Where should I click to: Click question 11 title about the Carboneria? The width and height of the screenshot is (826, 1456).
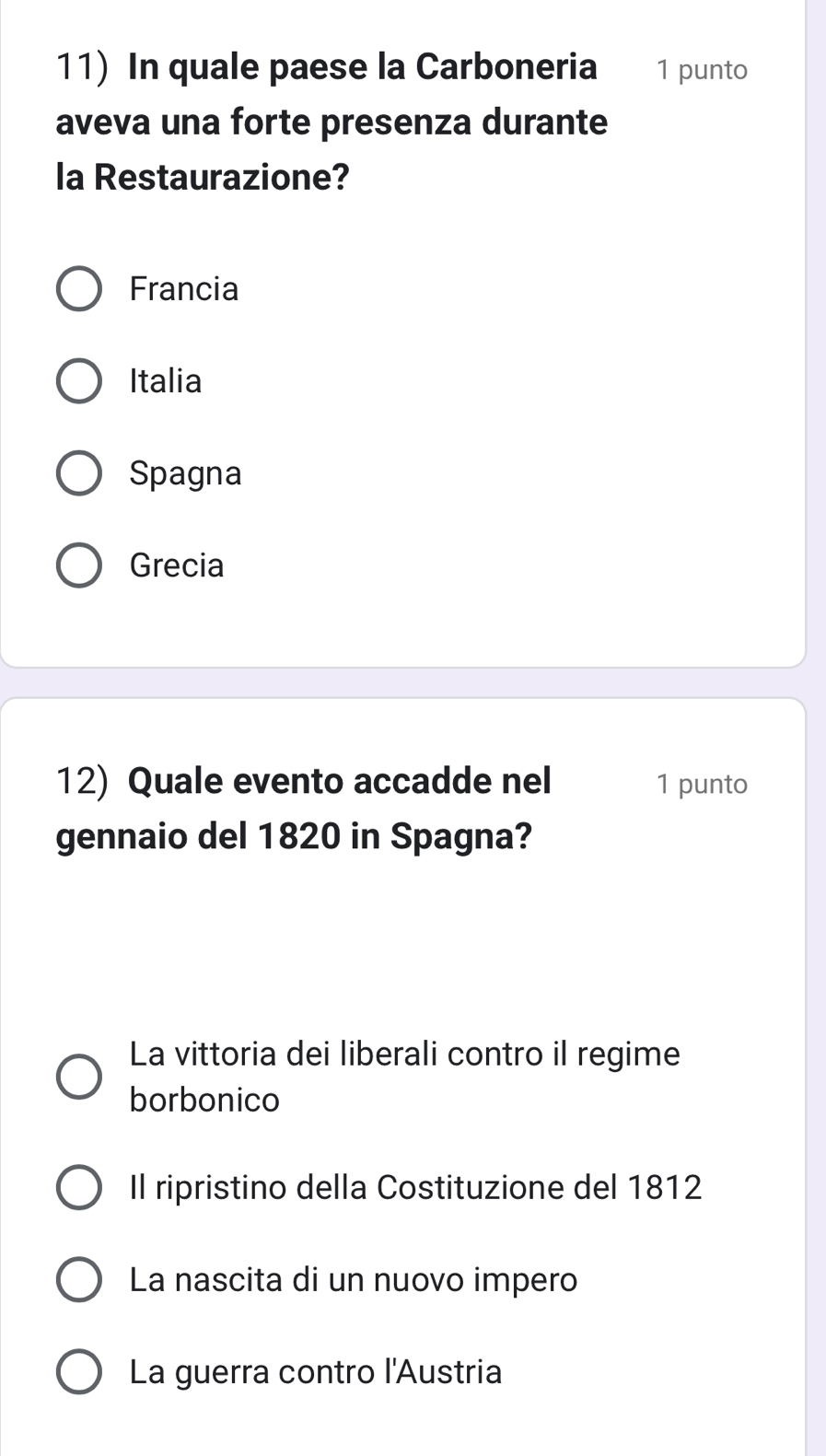click(x=332, y=122)
